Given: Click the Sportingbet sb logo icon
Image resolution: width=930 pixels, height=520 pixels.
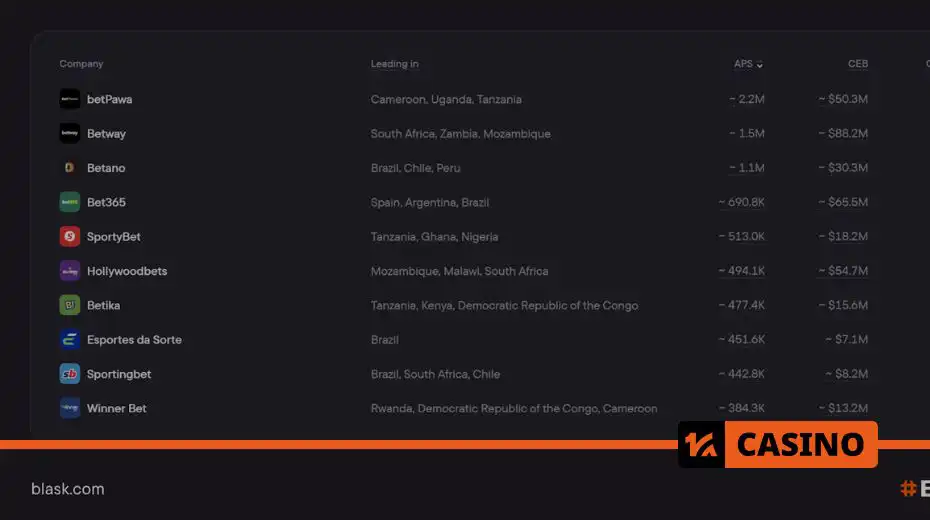Looking at the screenshot, I should (69, 374).
